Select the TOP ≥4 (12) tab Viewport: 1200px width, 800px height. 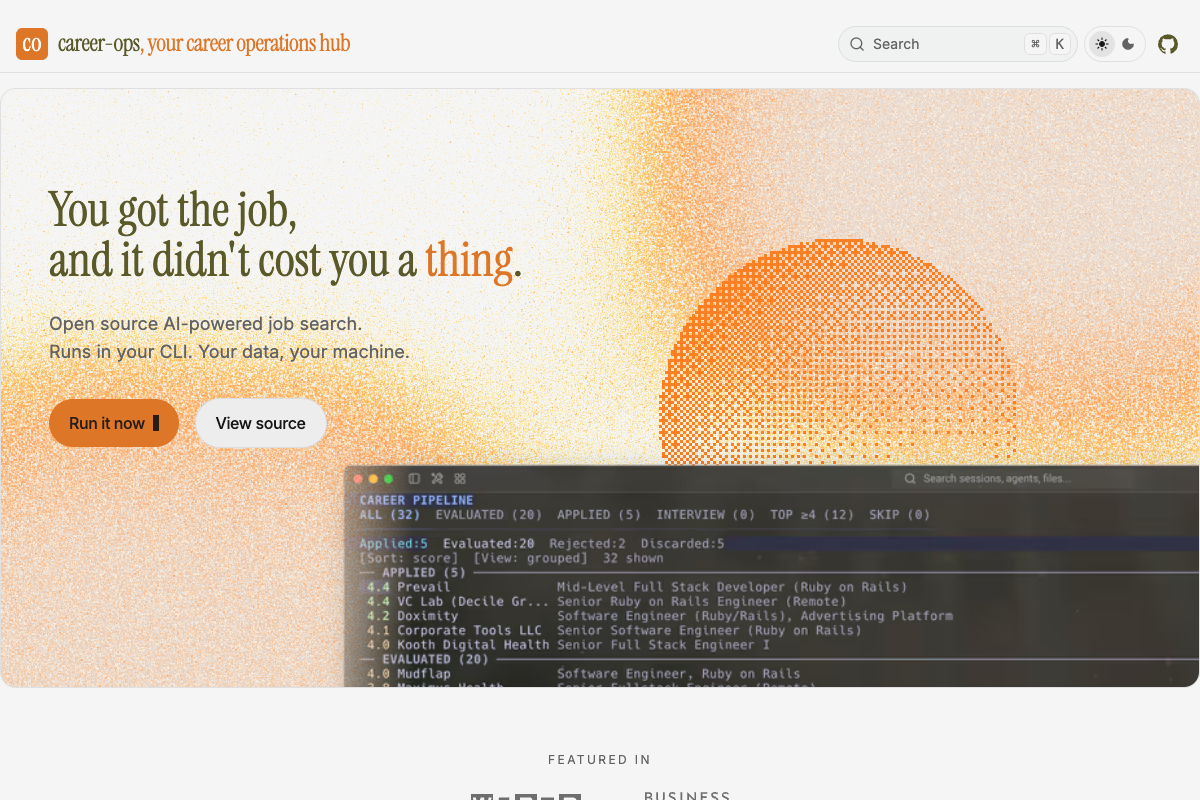pyautogui.click(x=812, y=515)
